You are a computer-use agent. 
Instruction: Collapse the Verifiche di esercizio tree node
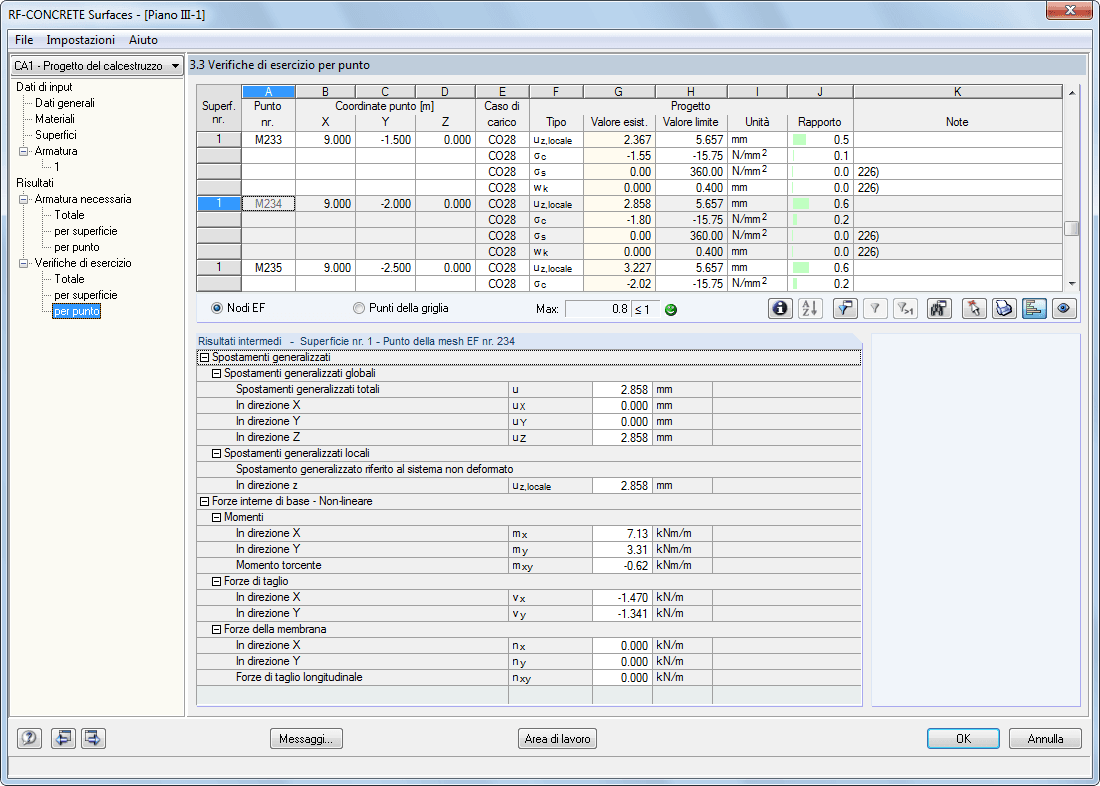tap(24, 263)
